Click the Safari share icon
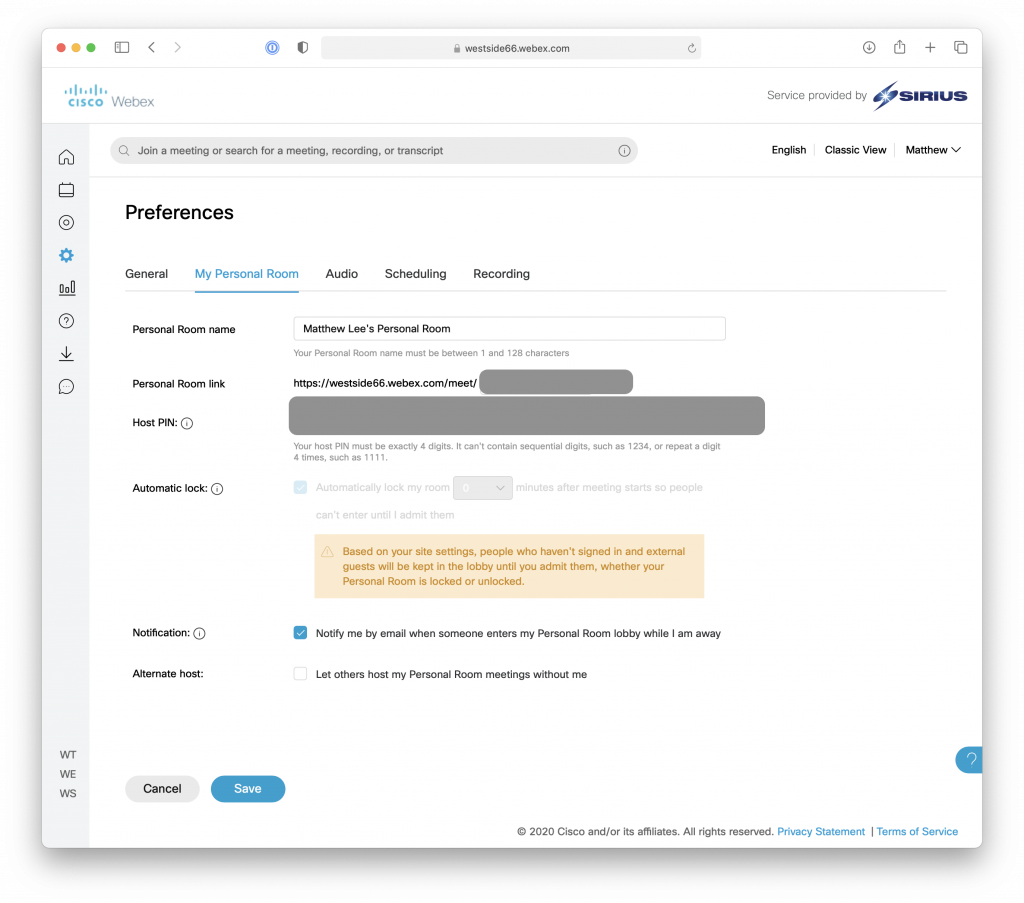The image size is (1024, 903). (x=899, y=47)
